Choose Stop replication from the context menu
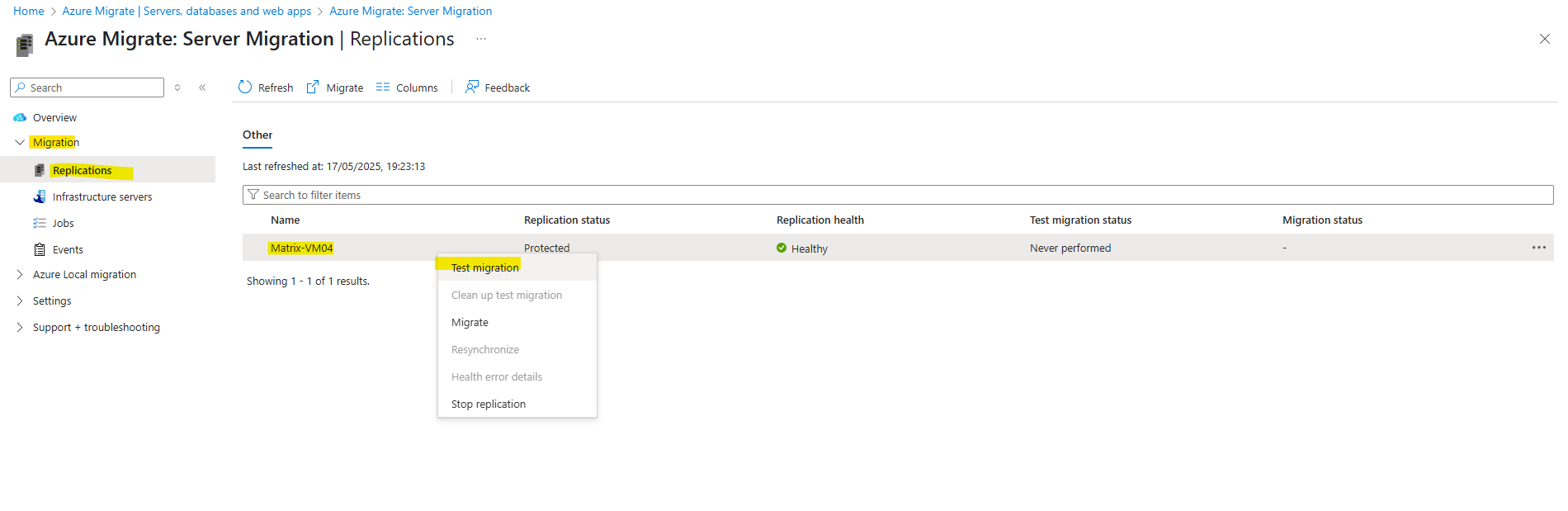Image resolution: width=1568 pixels, height=511 pixels. point(517,404)
